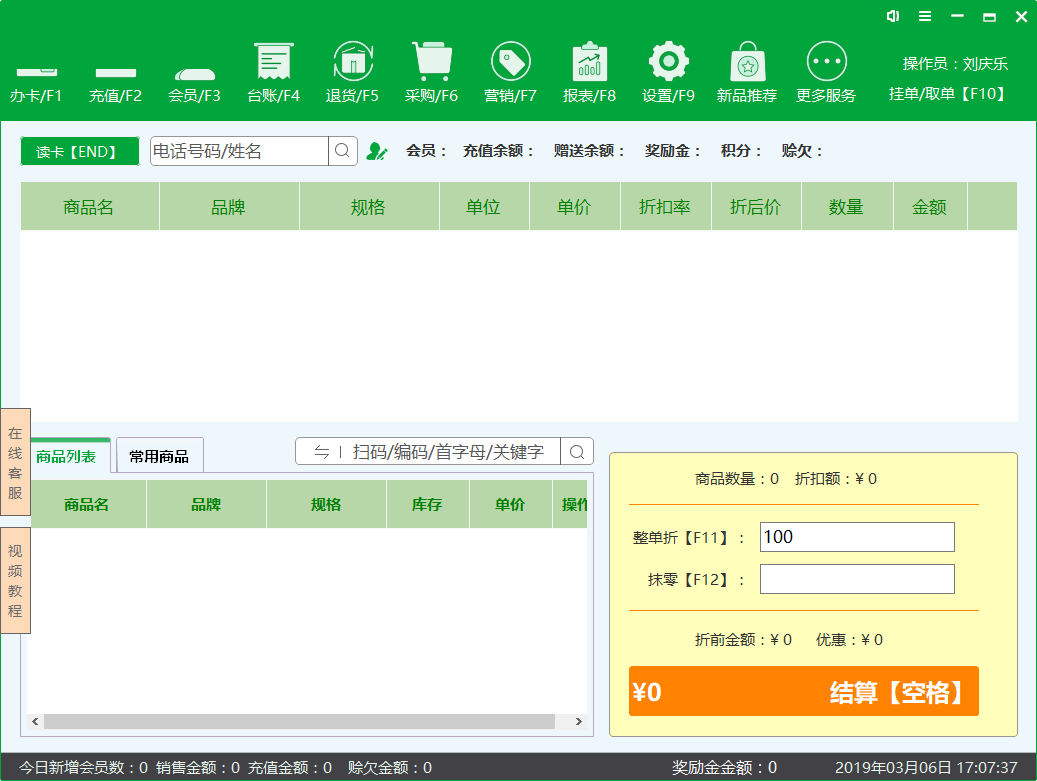Click the 折扣率 column header
The height and width of the screenshot is (781, 1037).
[665, 207]
